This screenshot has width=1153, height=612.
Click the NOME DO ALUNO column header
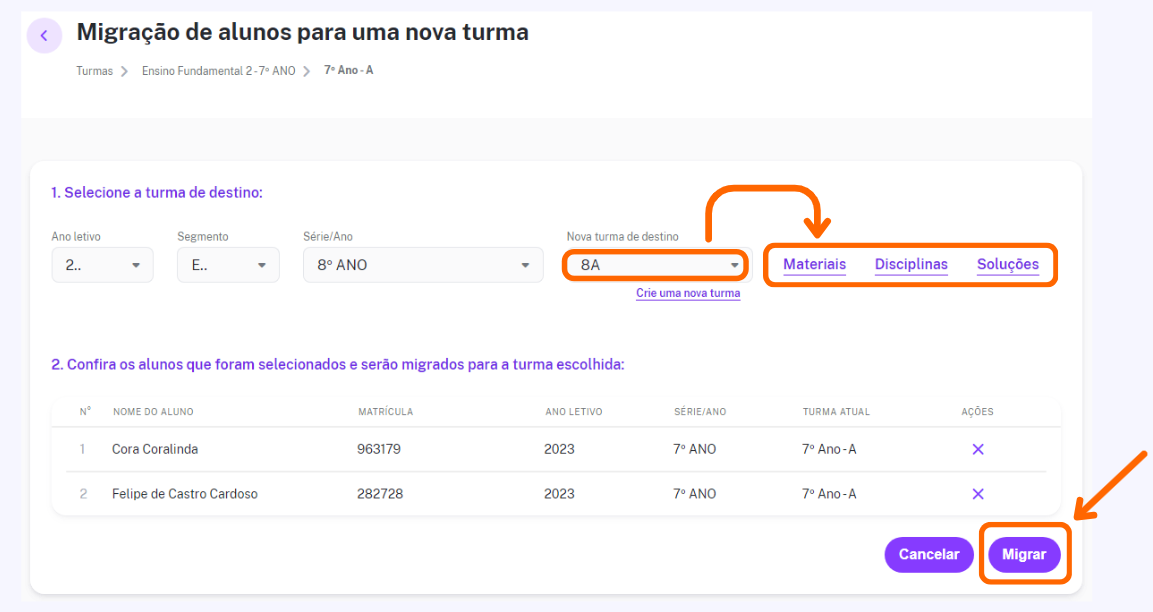[x=153, y=412]
